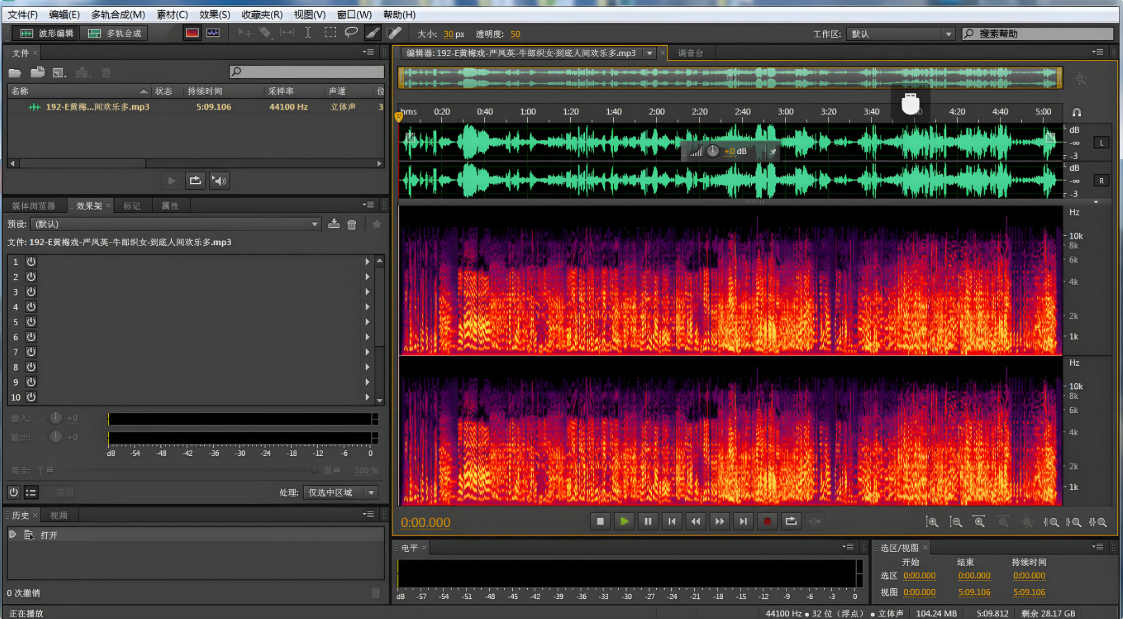Select the spectral frequency display icon
1123x619 pixels.
(x=192, y=33)
